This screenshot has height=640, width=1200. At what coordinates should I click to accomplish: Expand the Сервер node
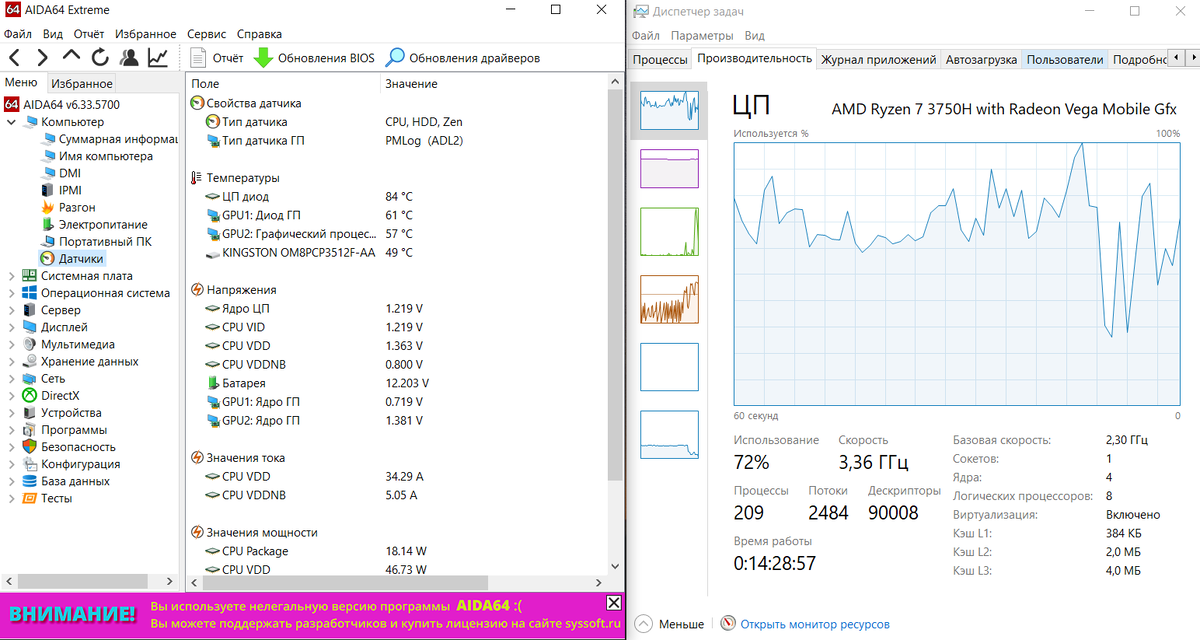(11, 310)
